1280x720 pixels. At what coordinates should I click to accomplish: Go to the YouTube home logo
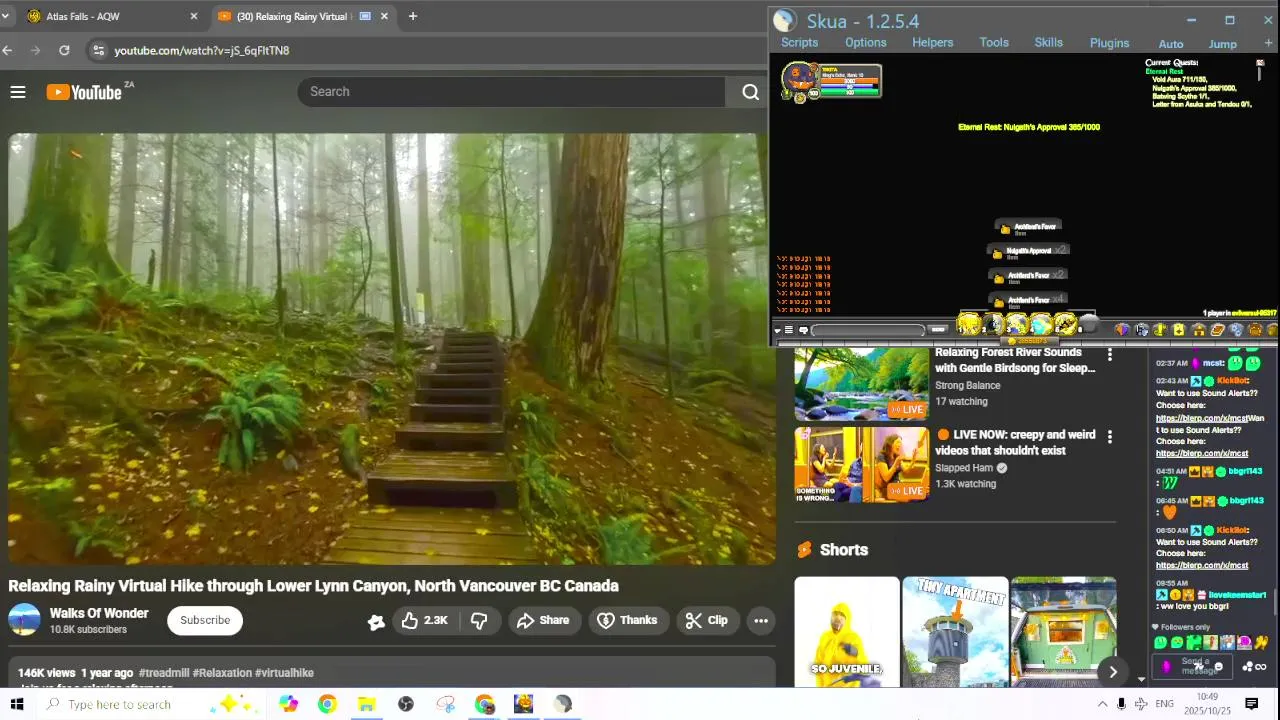click(84, 92)
